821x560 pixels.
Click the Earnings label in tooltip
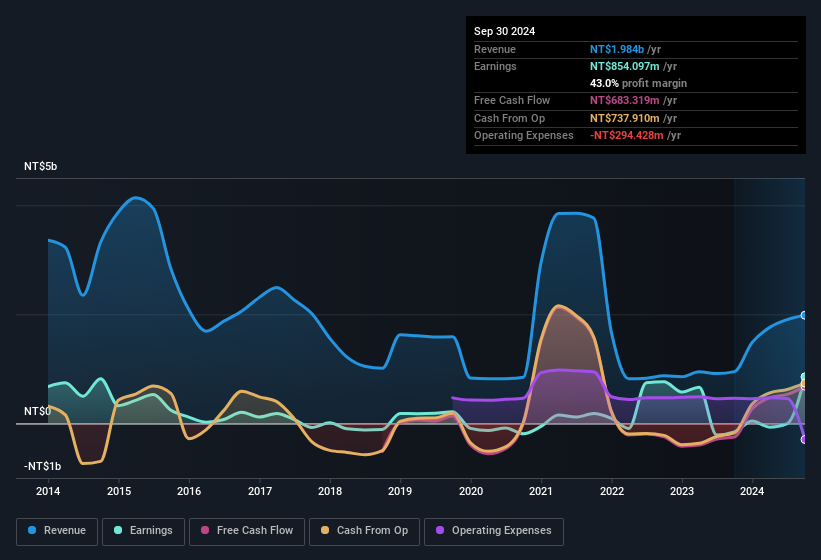point(495,66)
